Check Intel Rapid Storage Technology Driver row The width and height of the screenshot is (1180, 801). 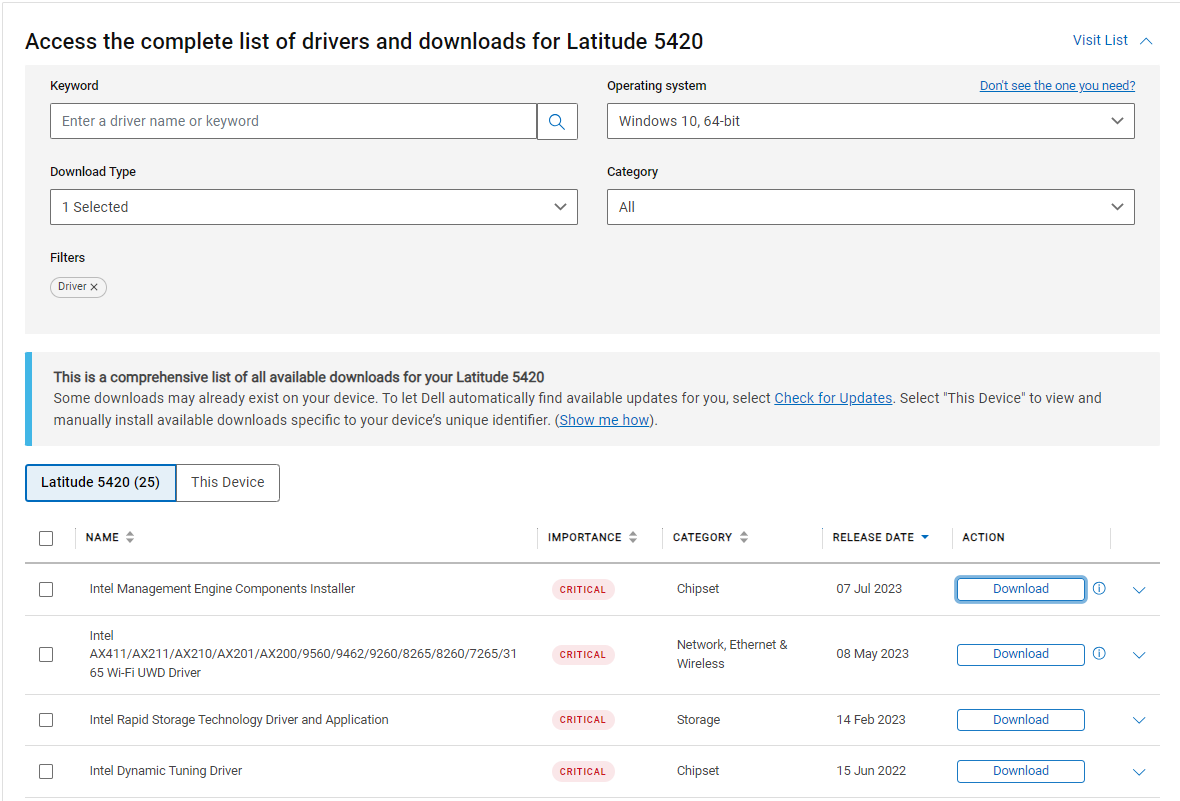point(46,720)
